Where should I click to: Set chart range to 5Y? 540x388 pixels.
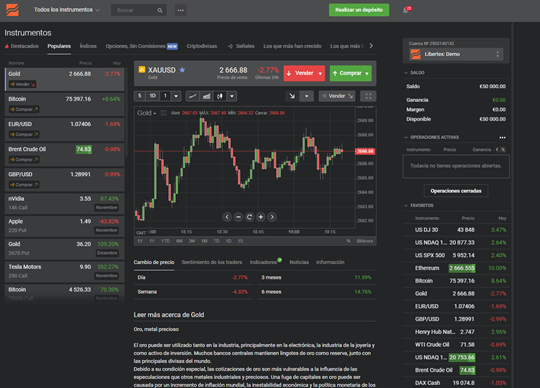coord(140,241)
